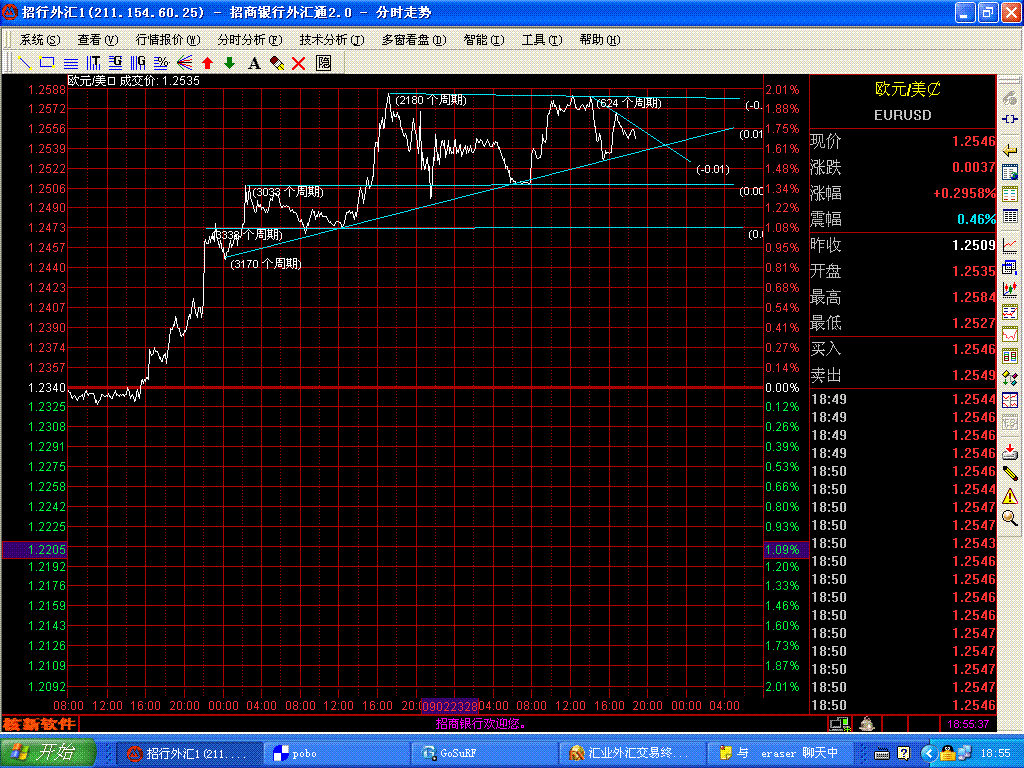This screenshot has height=768, width=1024.
Task: Select the eraser tool
Action: click(277, 63)
